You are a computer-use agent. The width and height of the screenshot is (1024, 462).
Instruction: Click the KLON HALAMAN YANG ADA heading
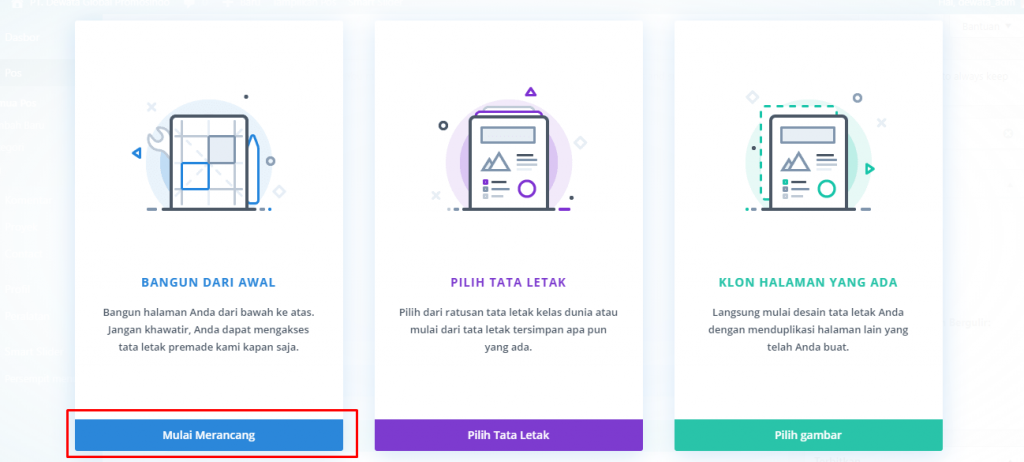808,282
